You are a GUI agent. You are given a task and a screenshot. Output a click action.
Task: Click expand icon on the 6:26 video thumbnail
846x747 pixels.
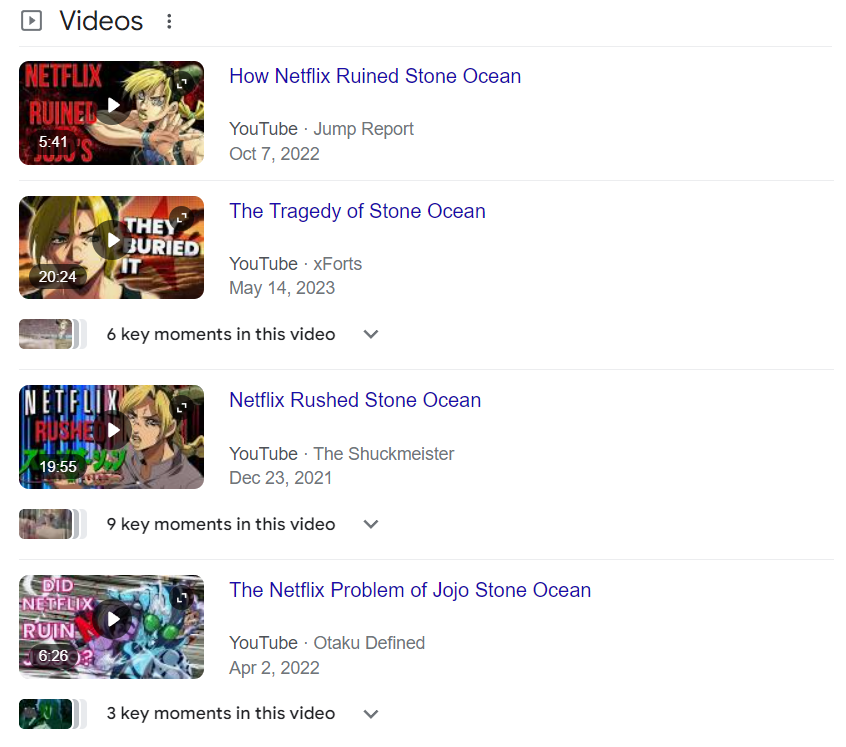[182, 597]
